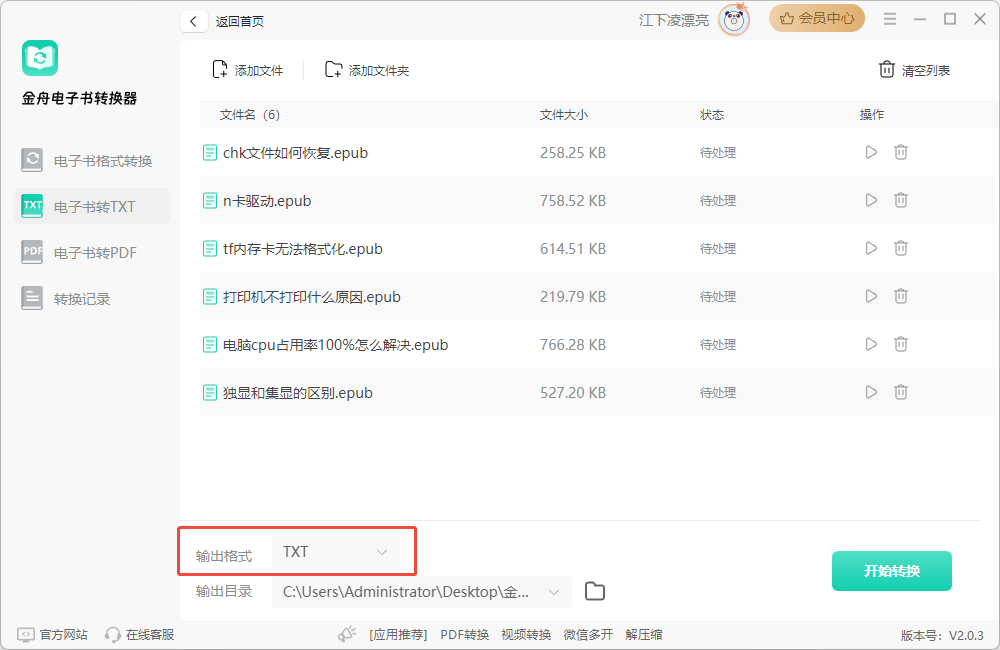
Task: Delete tf内存卡无法格式化.epub with trash icon
Action: 901,248
